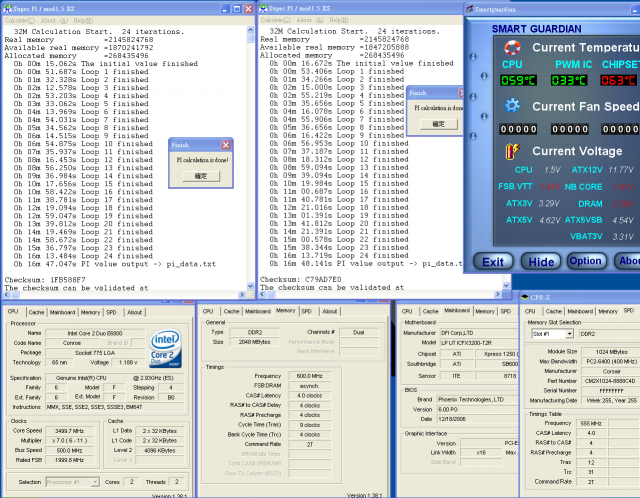Click CAS# Latency value 4.0 clocks
The image size is (640, 498).
(309, 396)
